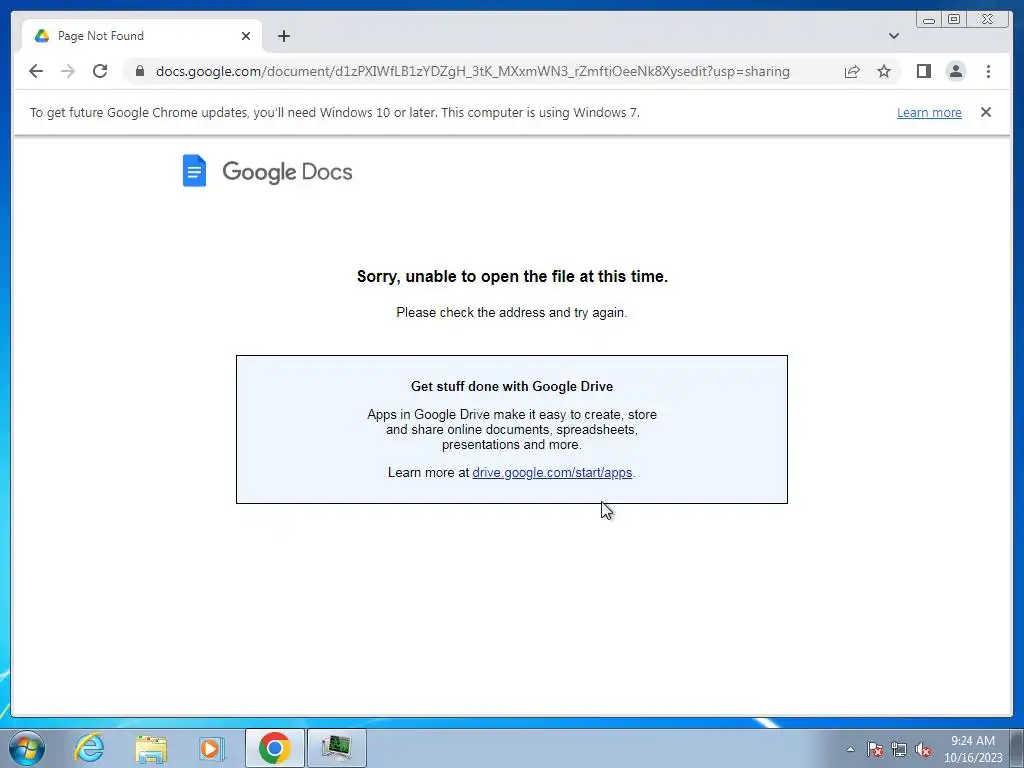The image size is (1024, 768).
Task: View site information lock icon
Action: pyautogui.click(x=140, y=71)
